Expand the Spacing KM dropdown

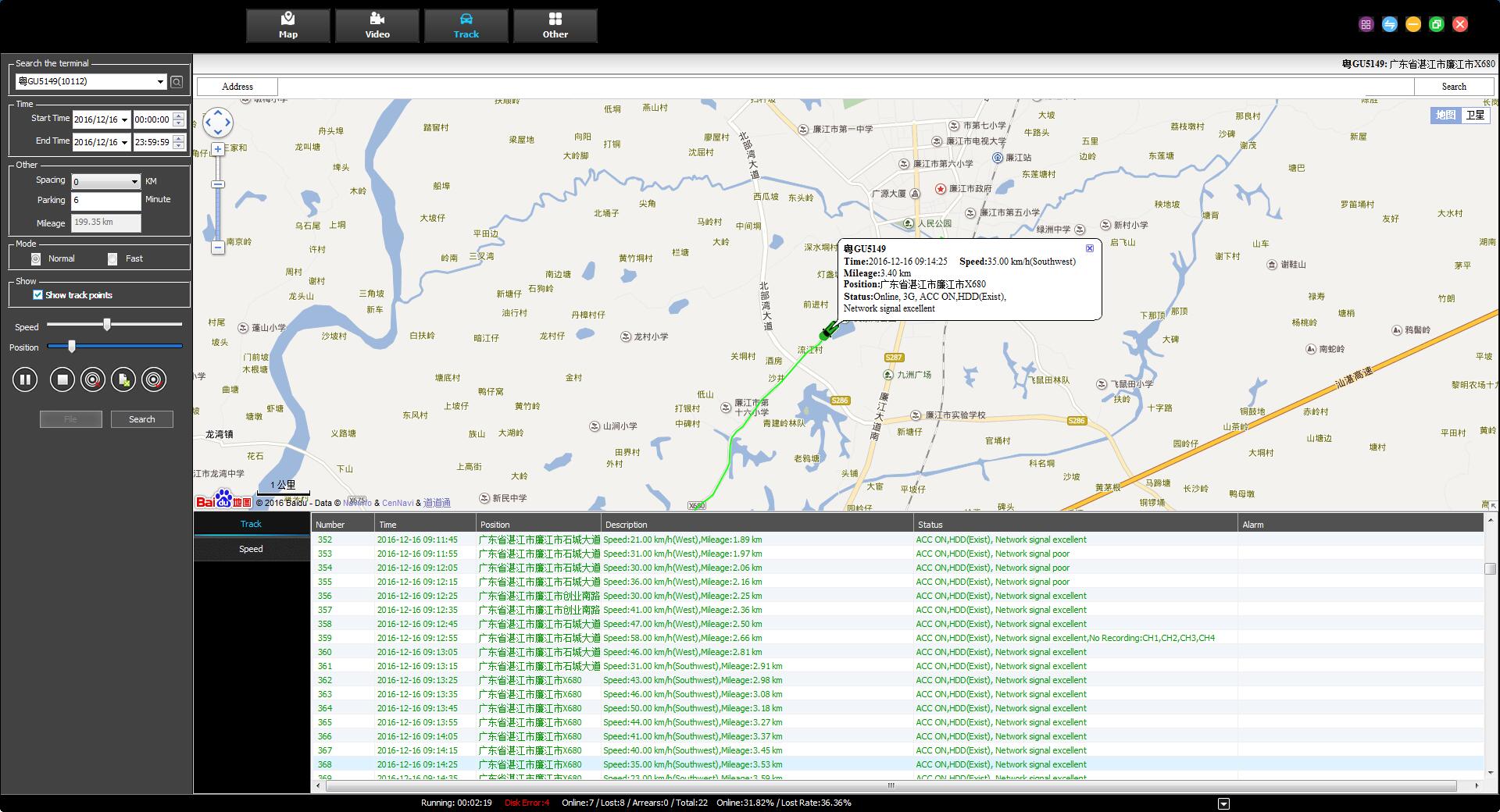click(134, 182)
